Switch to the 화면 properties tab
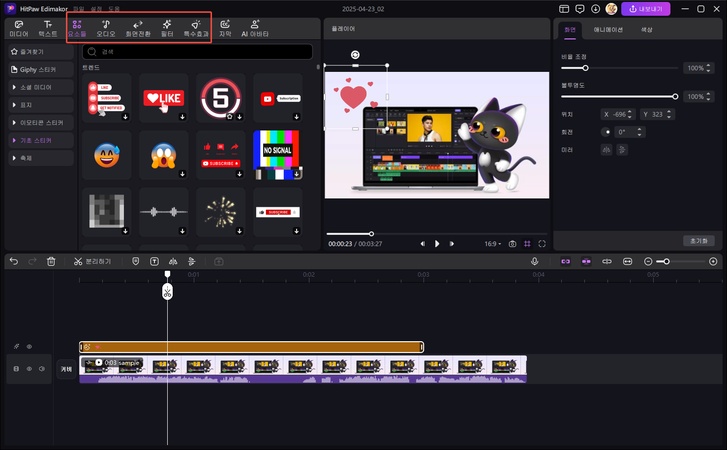This screenshot has width=727, height=450. [570, 30]
